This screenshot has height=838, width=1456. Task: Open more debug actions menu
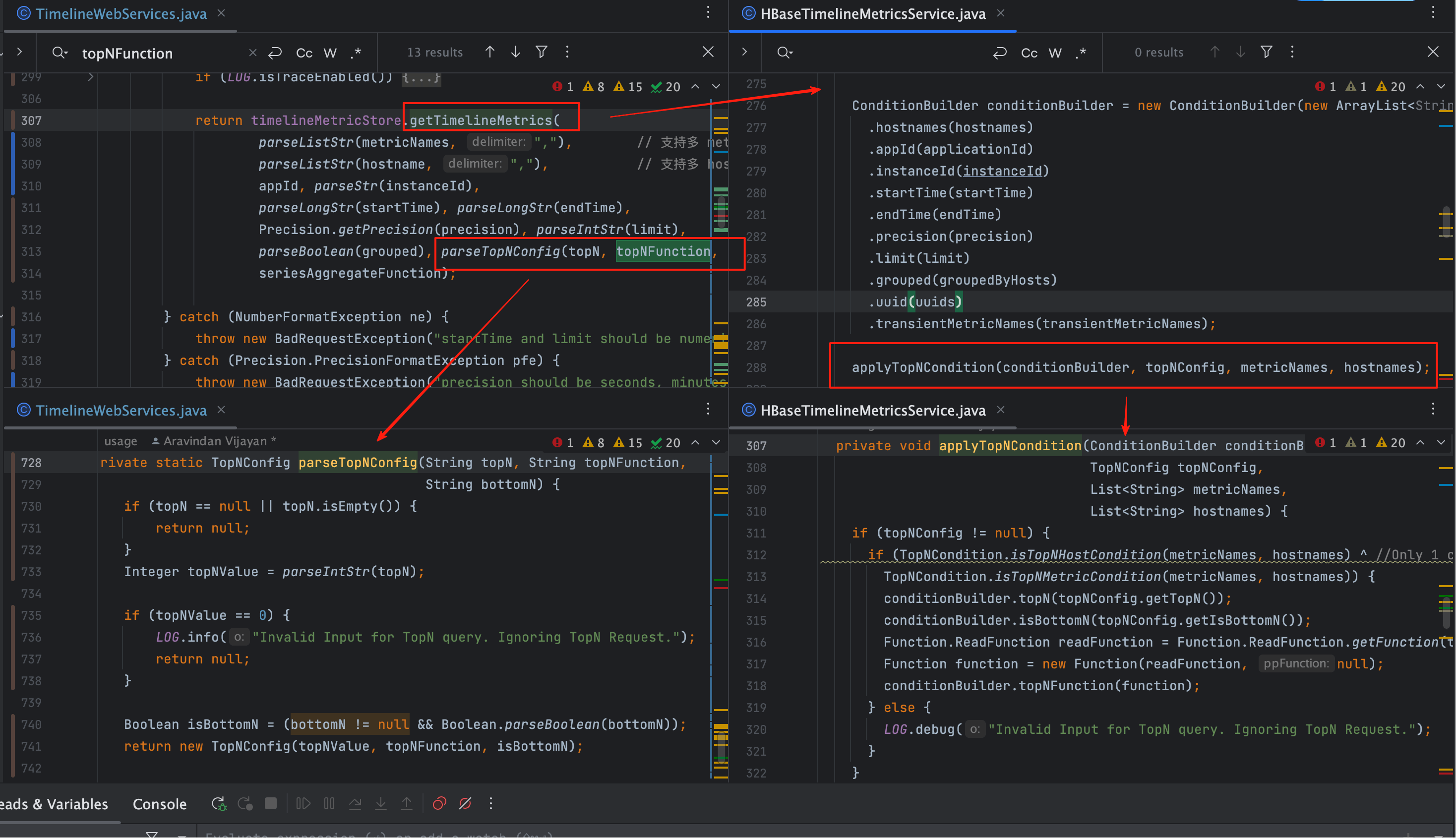491,803
